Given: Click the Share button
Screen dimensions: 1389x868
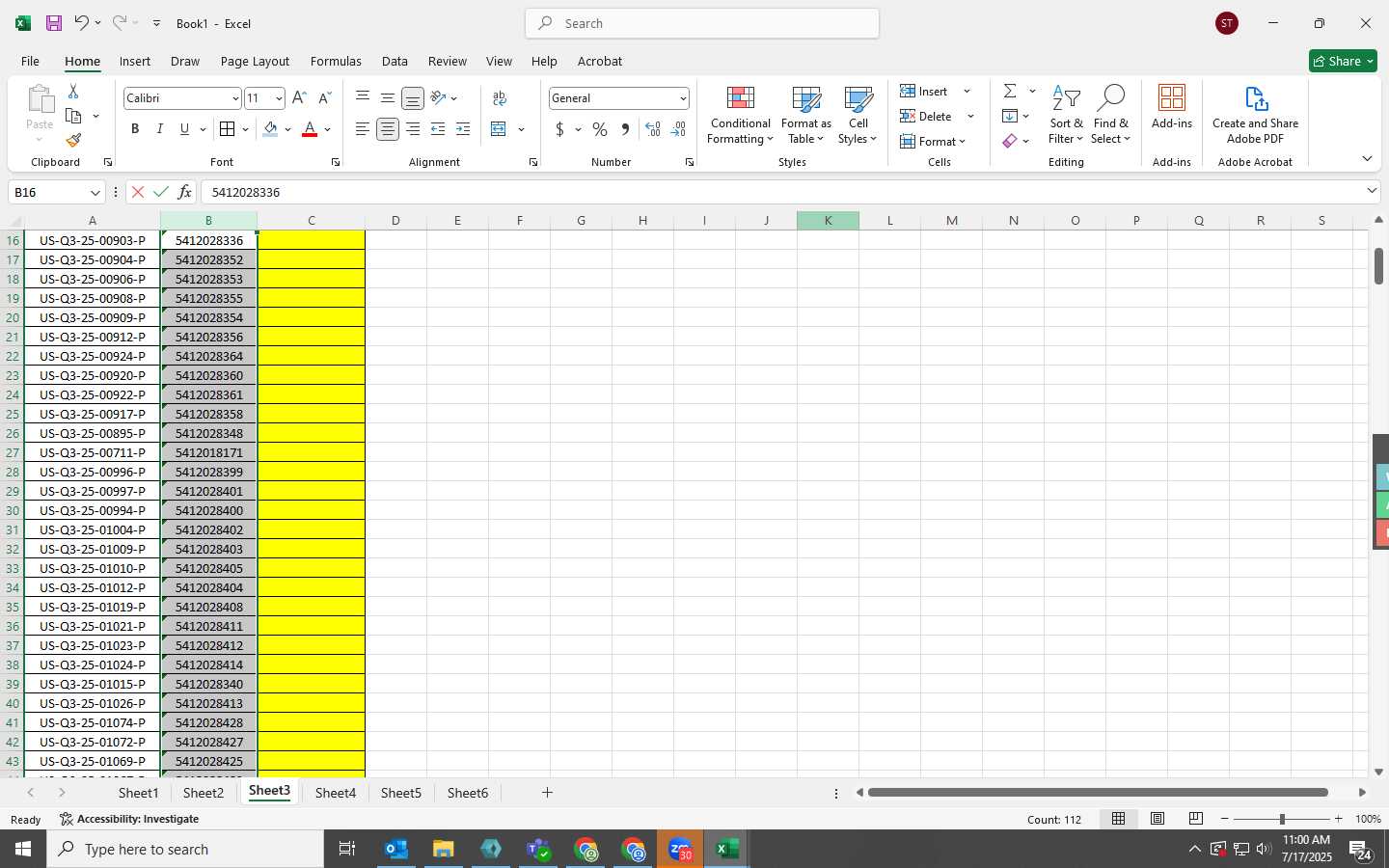Looking at the screenshot, I should [1343, 61].
